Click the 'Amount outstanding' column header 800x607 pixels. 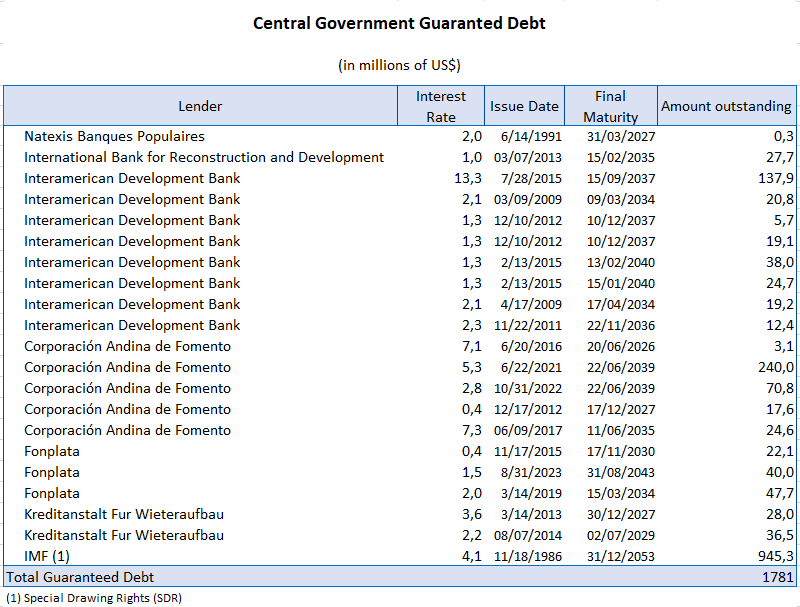pyautogui.click(x=727, y=106)
